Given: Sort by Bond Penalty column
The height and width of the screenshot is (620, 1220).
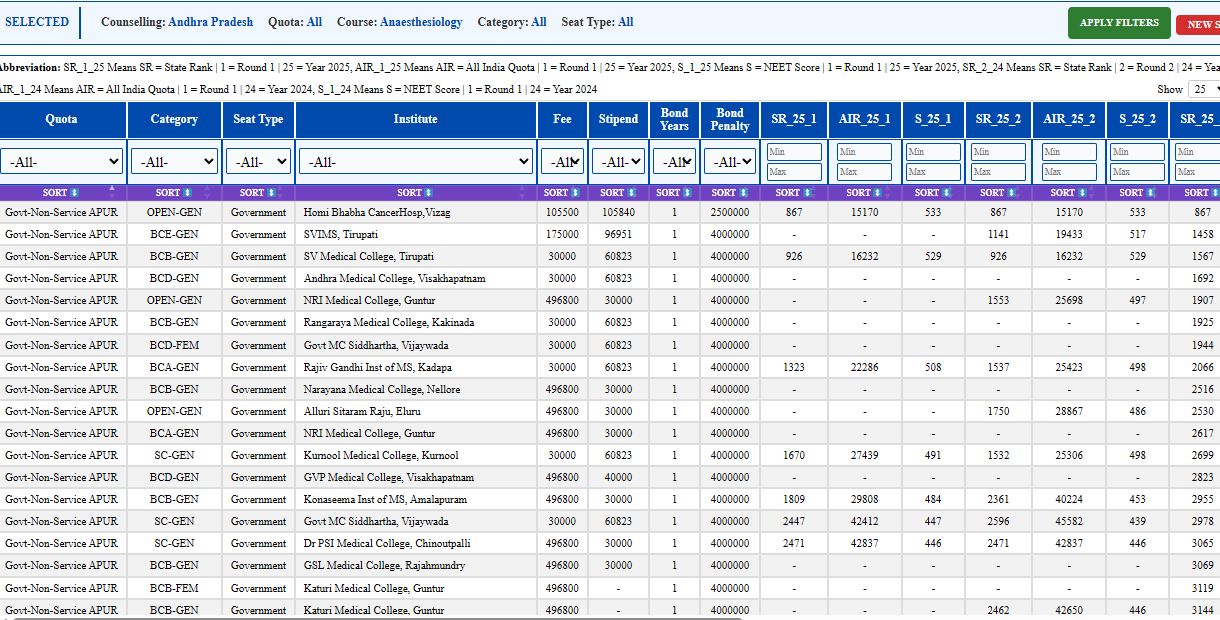Looking at the screenshot, I should (x=729, y=192).
